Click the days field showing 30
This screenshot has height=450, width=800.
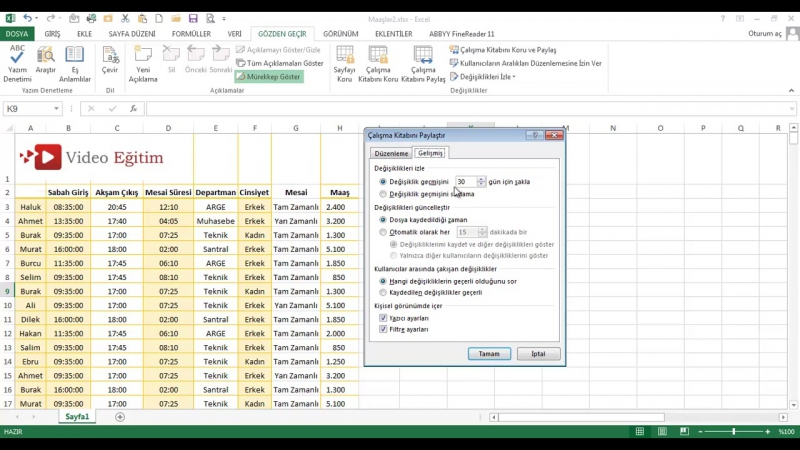click(x=466, y=182)
